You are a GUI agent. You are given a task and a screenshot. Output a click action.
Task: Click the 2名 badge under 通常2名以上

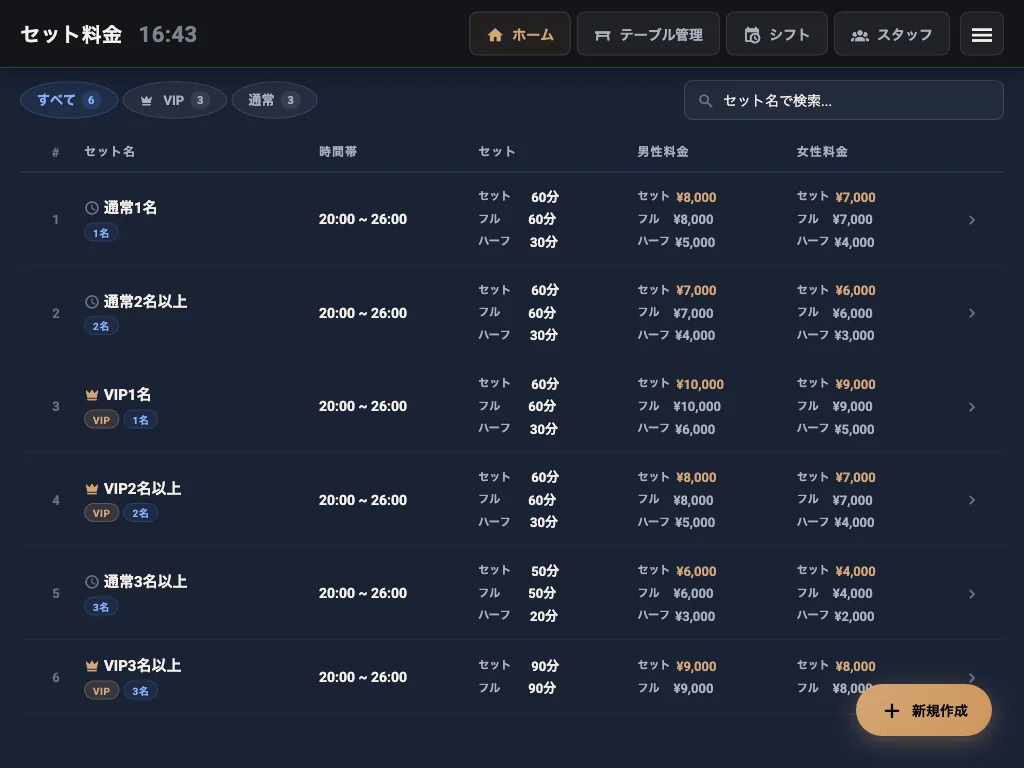(101, 326)
